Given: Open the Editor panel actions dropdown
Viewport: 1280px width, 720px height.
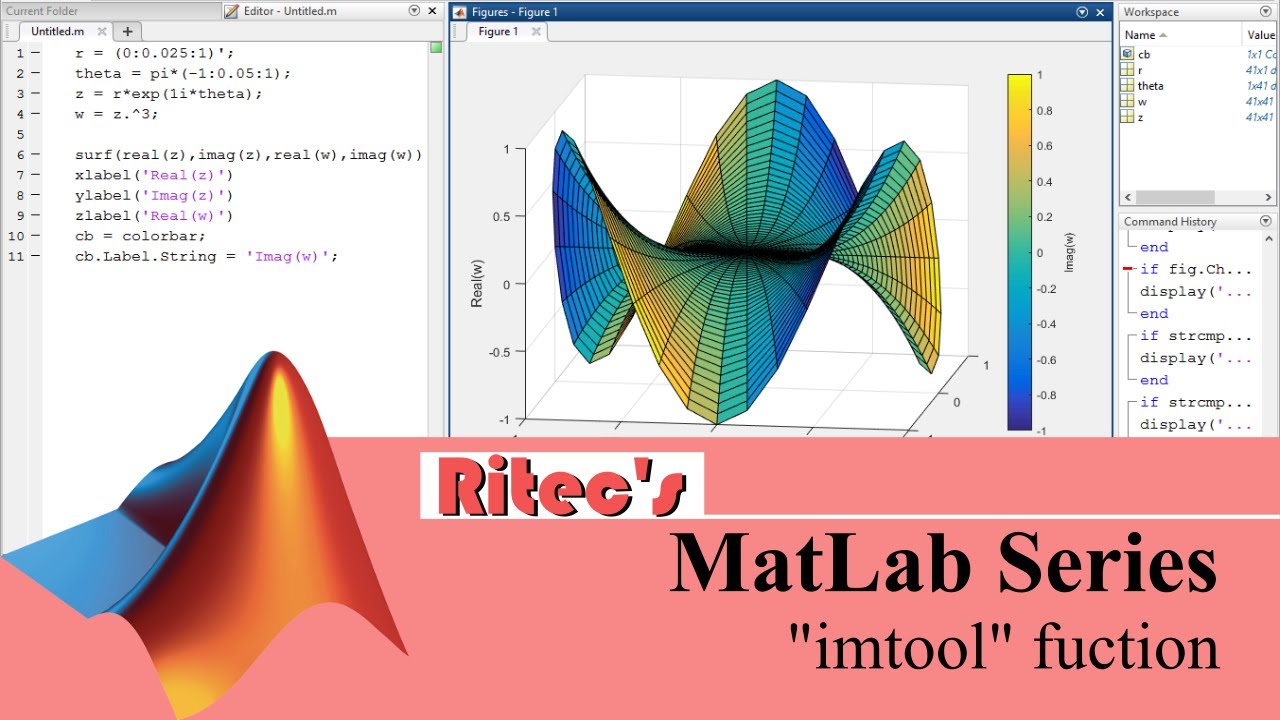Looking at the screenshot, I should (415, 11).
